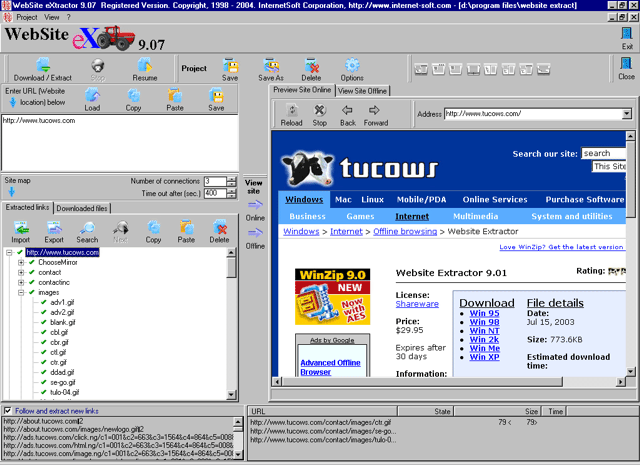Viewport: 640px width, 465px height.
Task: Open the Address dropdown arrow
Action: point(627,114)
